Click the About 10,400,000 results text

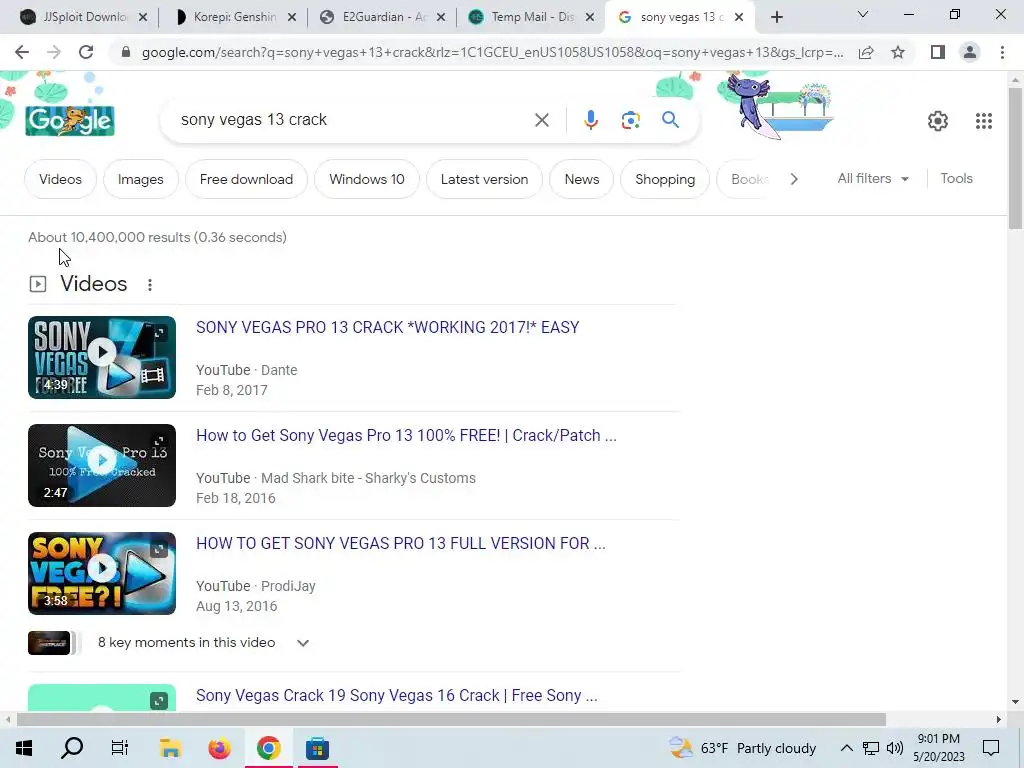coord(157,237)
